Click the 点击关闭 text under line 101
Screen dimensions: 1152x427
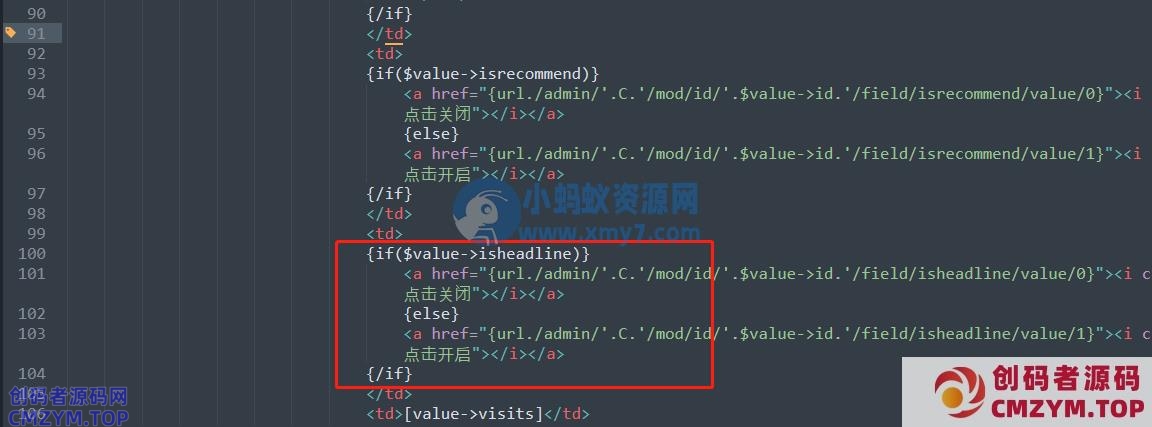pyautogui.click(x=437, y=294)
